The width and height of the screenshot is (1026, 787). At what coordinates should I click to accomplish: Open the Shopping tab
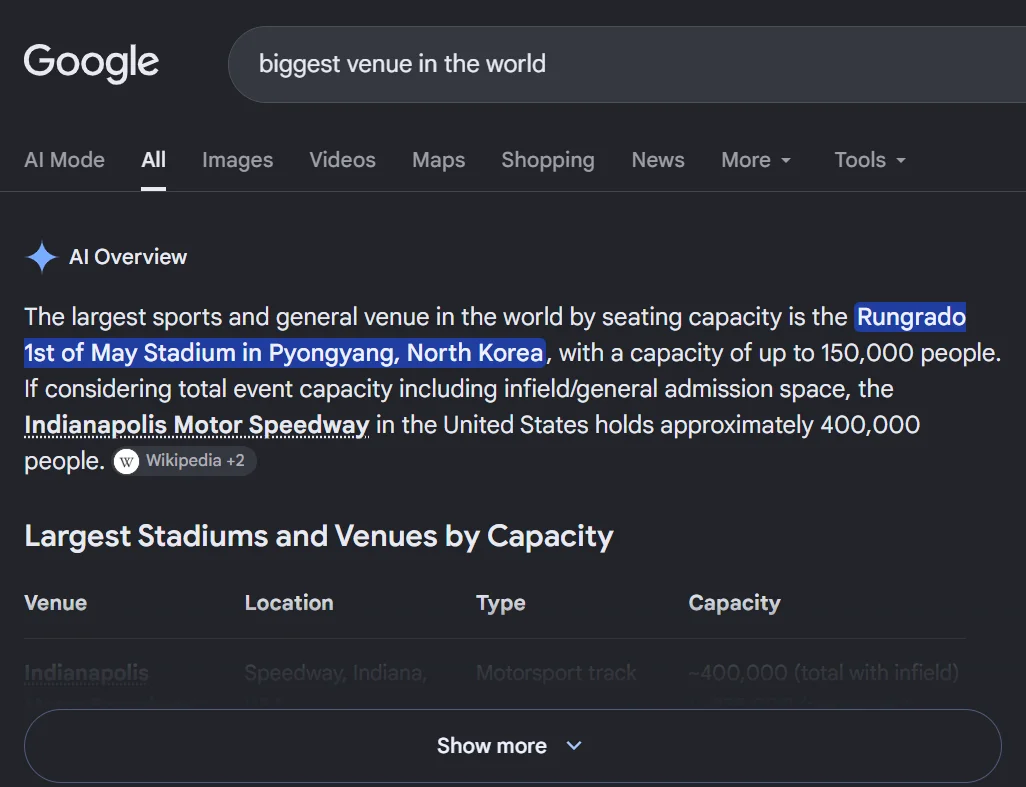(548, 160)
